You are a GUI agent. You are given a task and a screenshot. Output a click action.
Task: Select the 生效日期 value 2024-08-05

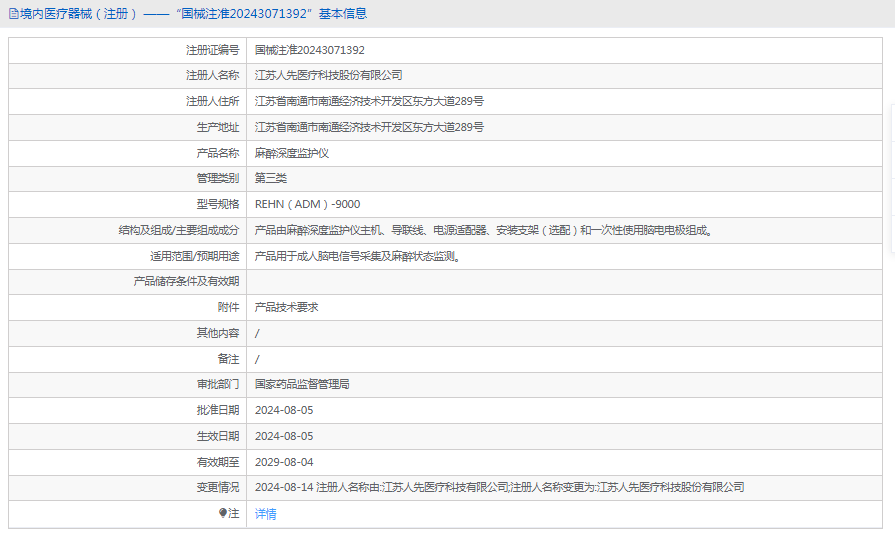284,436
